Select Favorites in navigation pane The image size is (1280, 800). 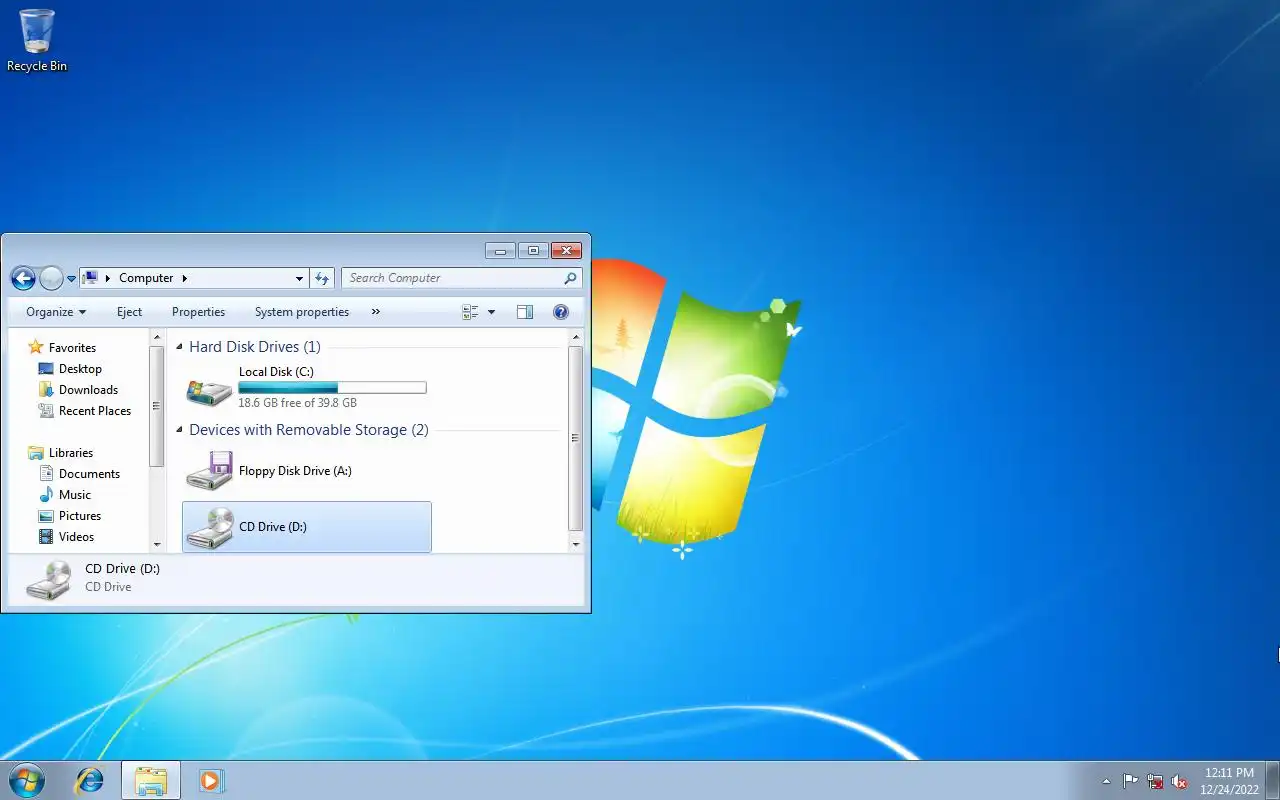click(x=72, y=348)
